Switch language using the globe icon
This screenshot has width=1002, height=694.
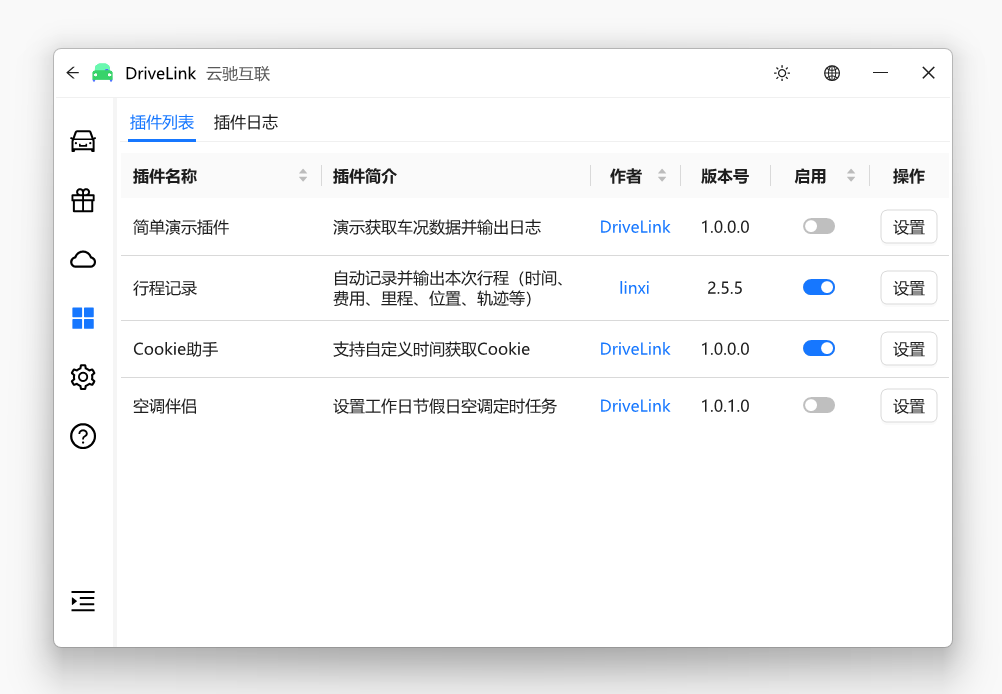[831, 73]
